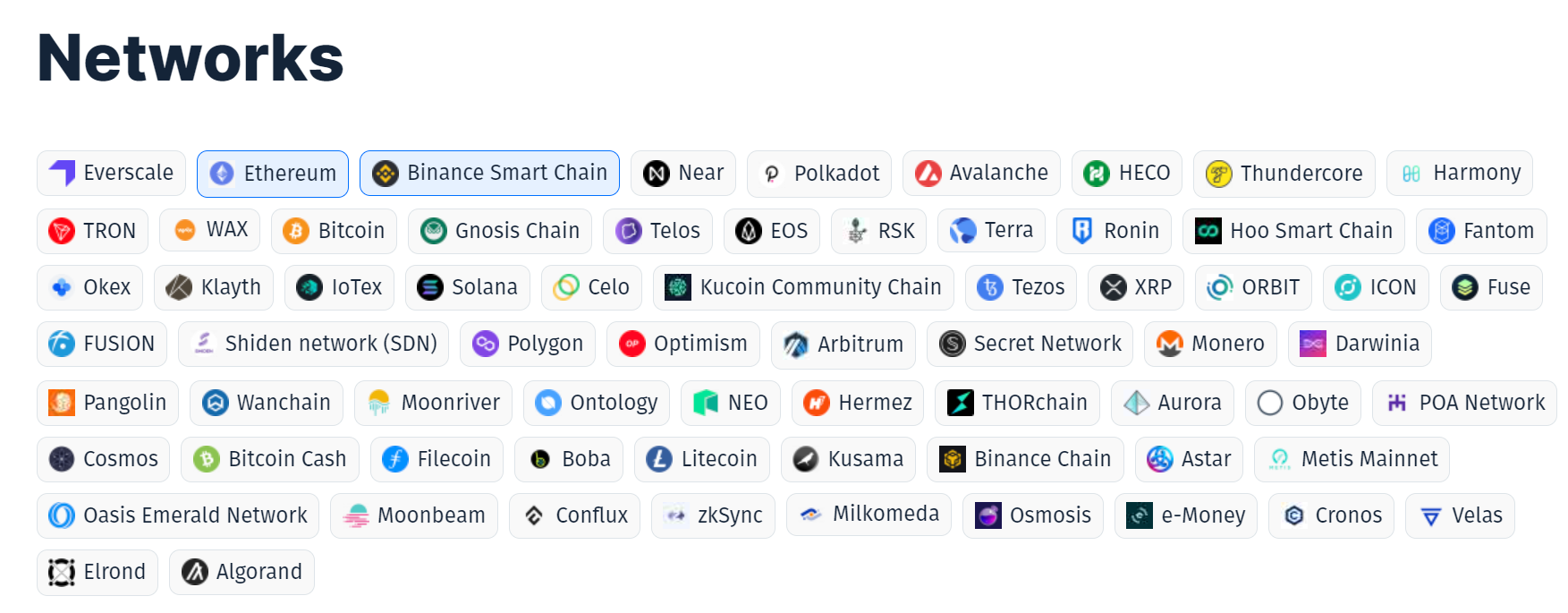Select the Kucoin Community Chain network

803,287
